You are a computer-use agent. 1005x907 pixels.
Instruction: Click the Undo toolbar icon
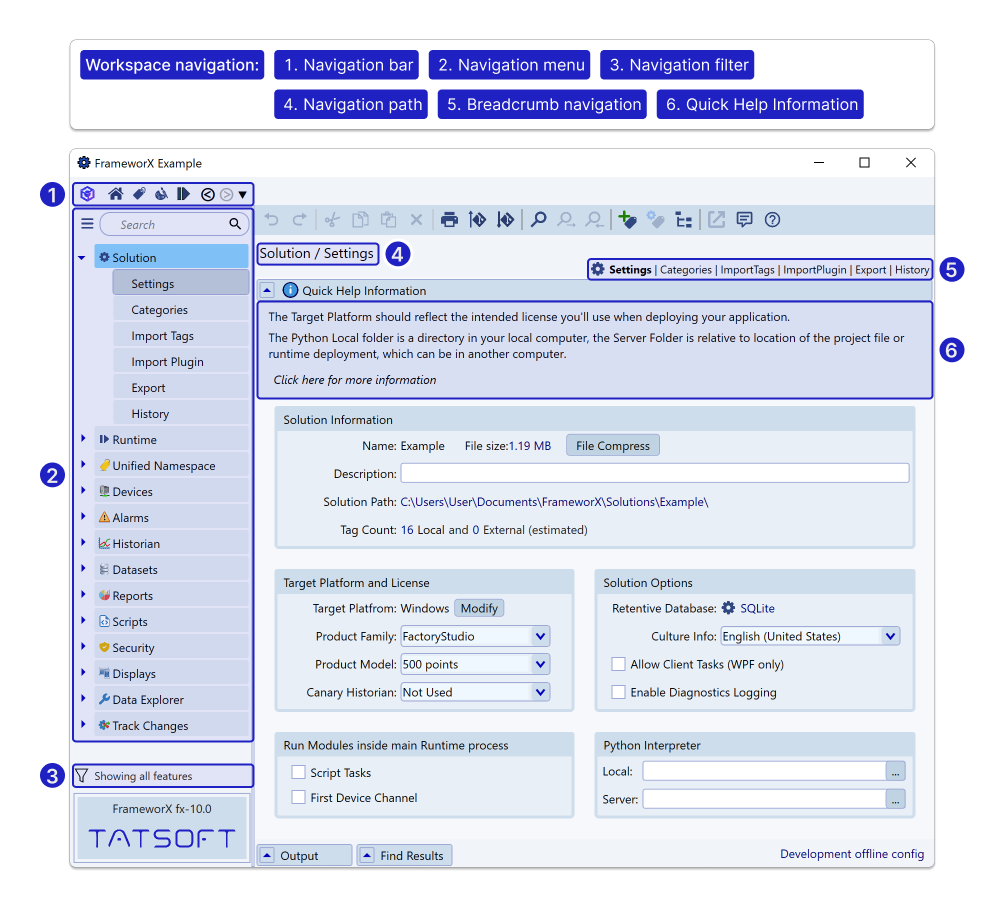click(x=272, y=220)
